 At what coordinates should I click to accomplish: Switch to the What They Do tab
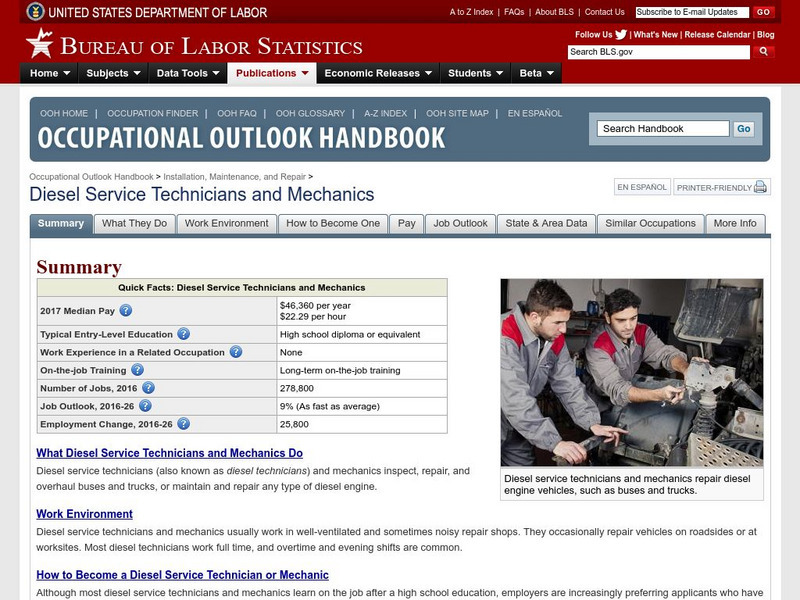134,223
